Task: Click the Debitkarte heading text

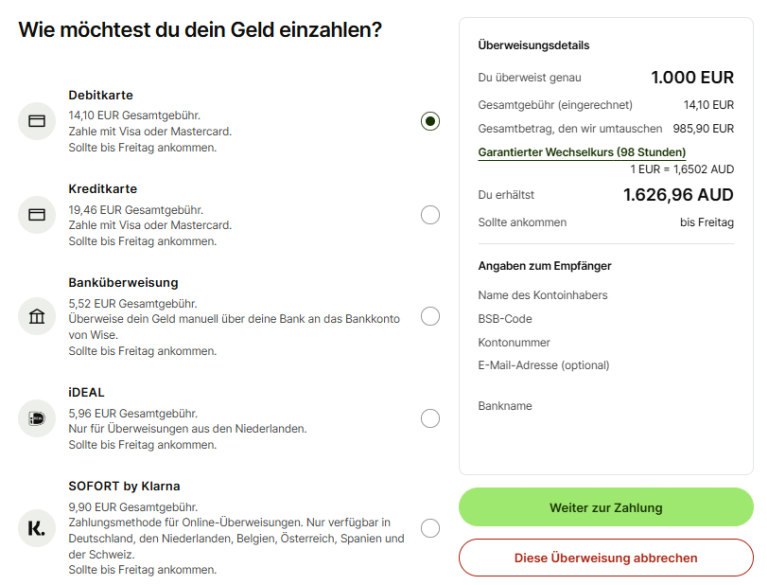Action: point(101,95)
